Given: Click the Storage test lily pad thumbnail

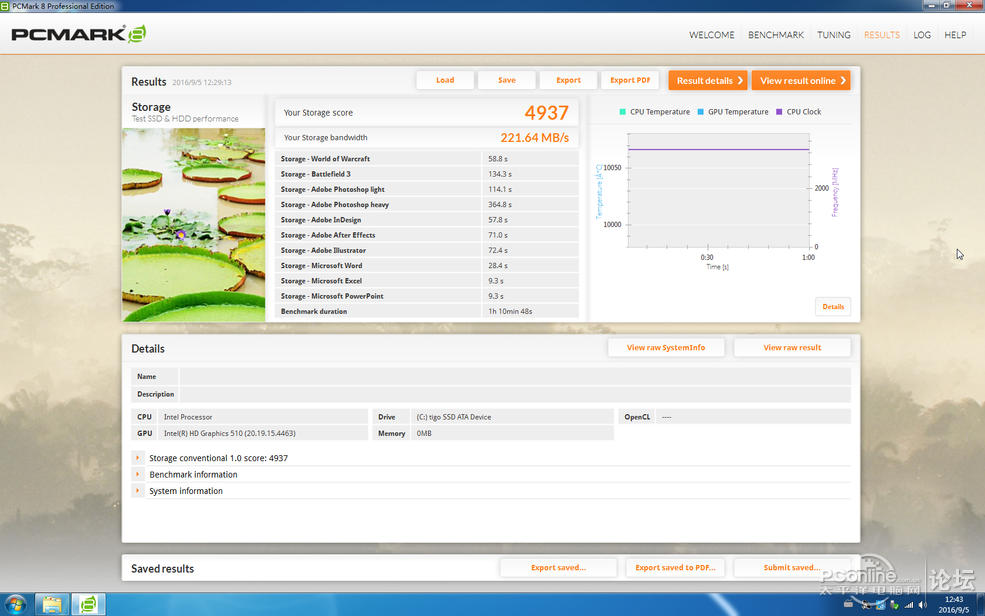Looking at the screenshot, I should tap(193, 224).
